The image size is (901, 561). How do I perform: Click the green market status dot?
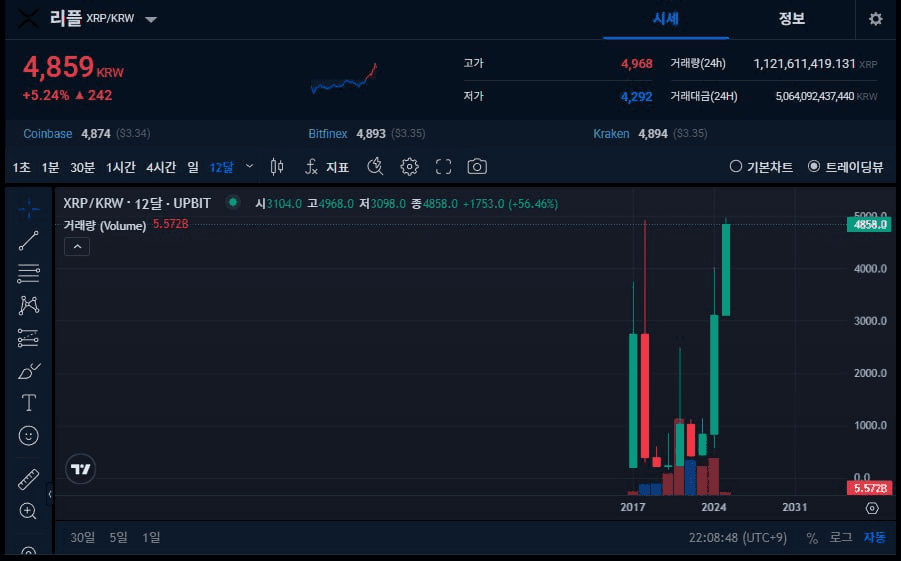click(x=233, y=202)
